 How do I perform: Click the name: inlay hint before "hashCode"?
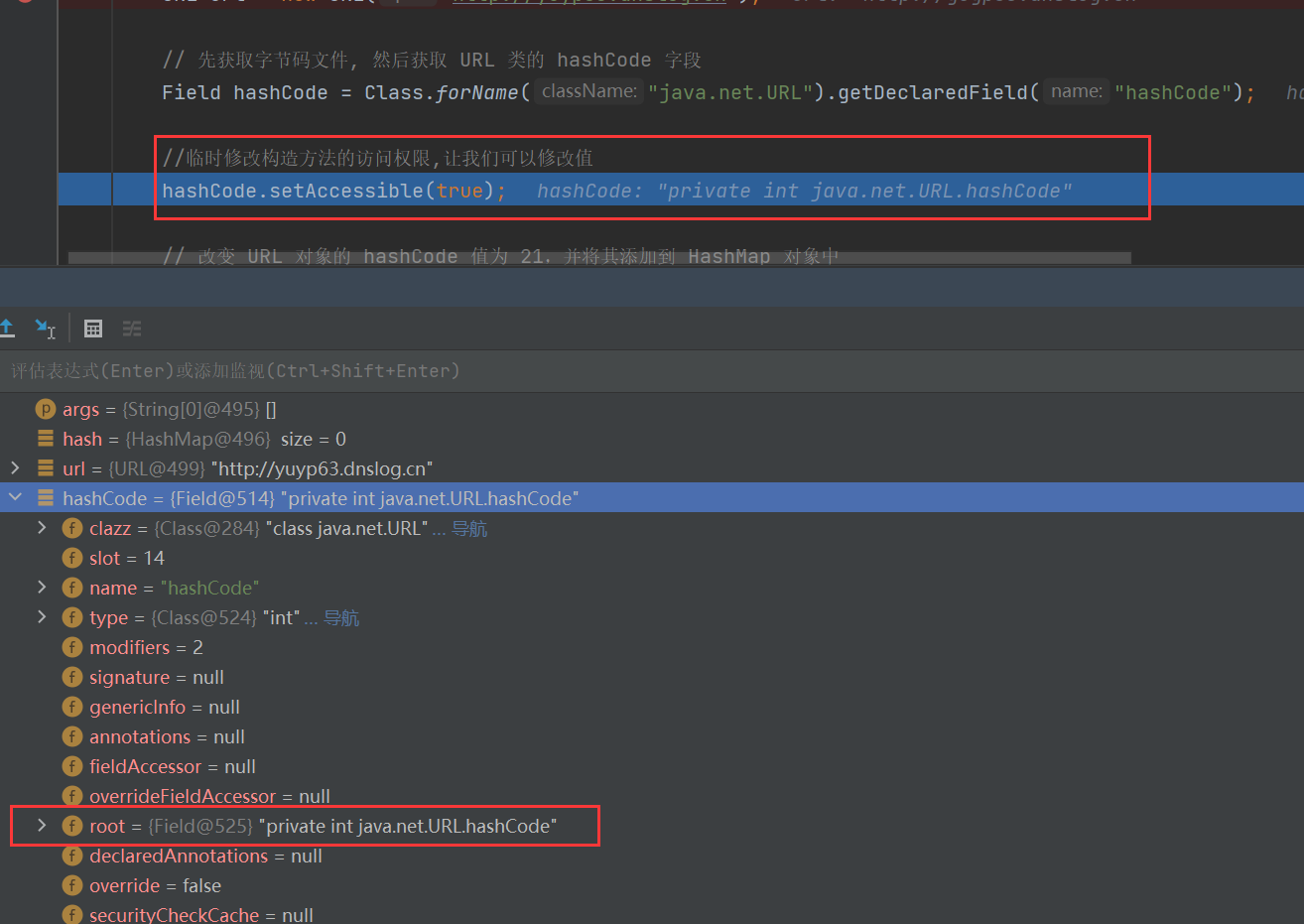pyautogui.click(x=1077, y=91)
